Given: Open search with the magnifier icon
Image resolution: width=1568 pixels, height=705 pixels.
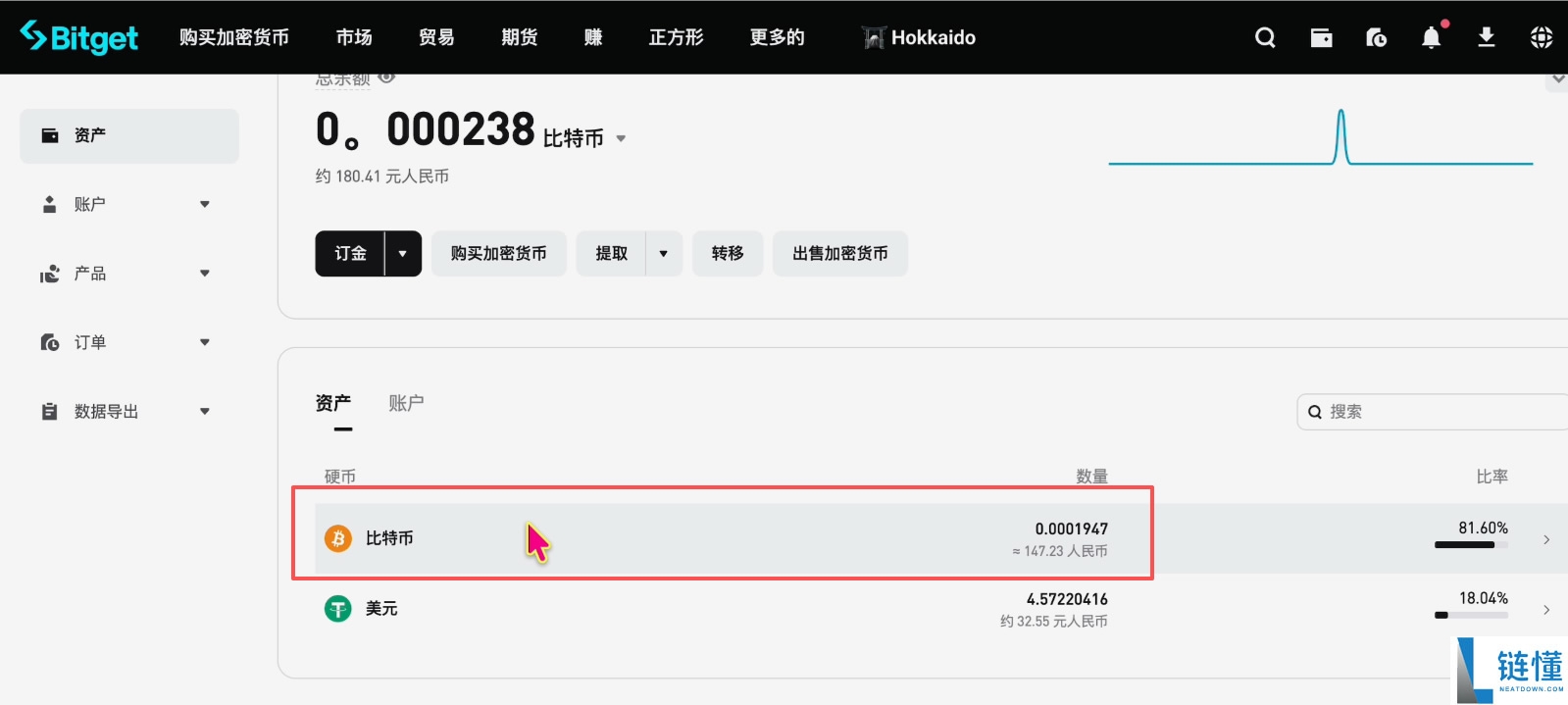Looking at the screenshot, I should (x=1265, y=37).
